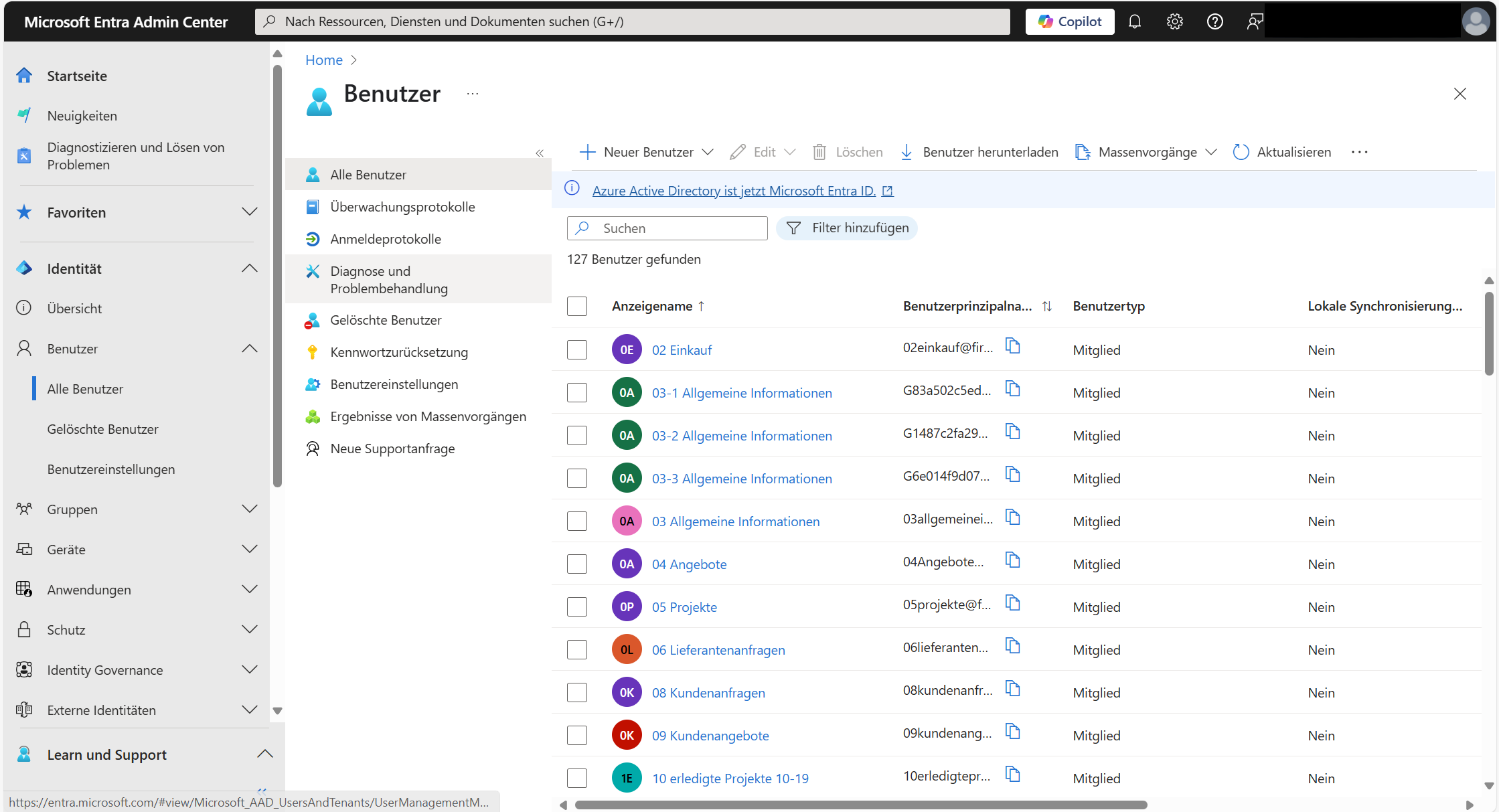This screenshot has height=812, width=1499.
Task: Open the settings gear
Action: click(1174, 21)
